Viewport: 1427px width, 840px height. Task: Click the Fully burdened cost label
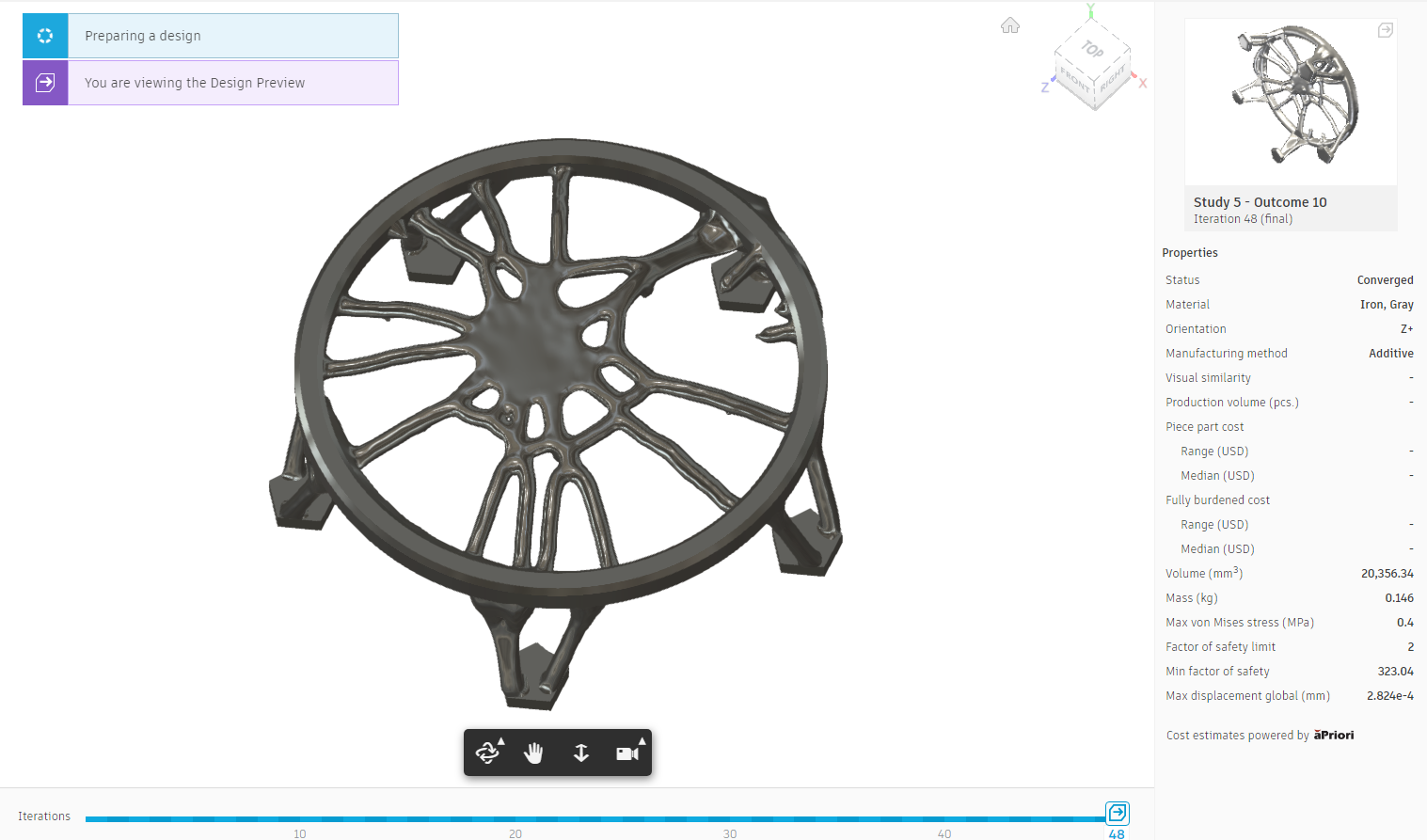coord(1217,500)
